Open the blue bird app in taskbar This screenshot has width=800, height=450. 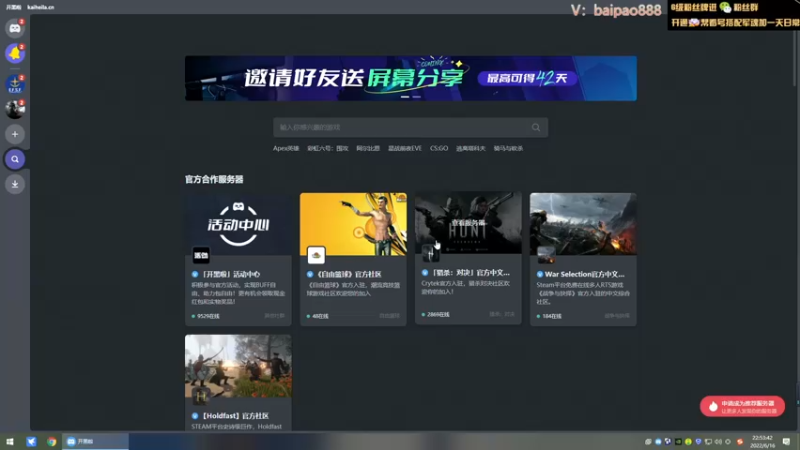(31, 441)
